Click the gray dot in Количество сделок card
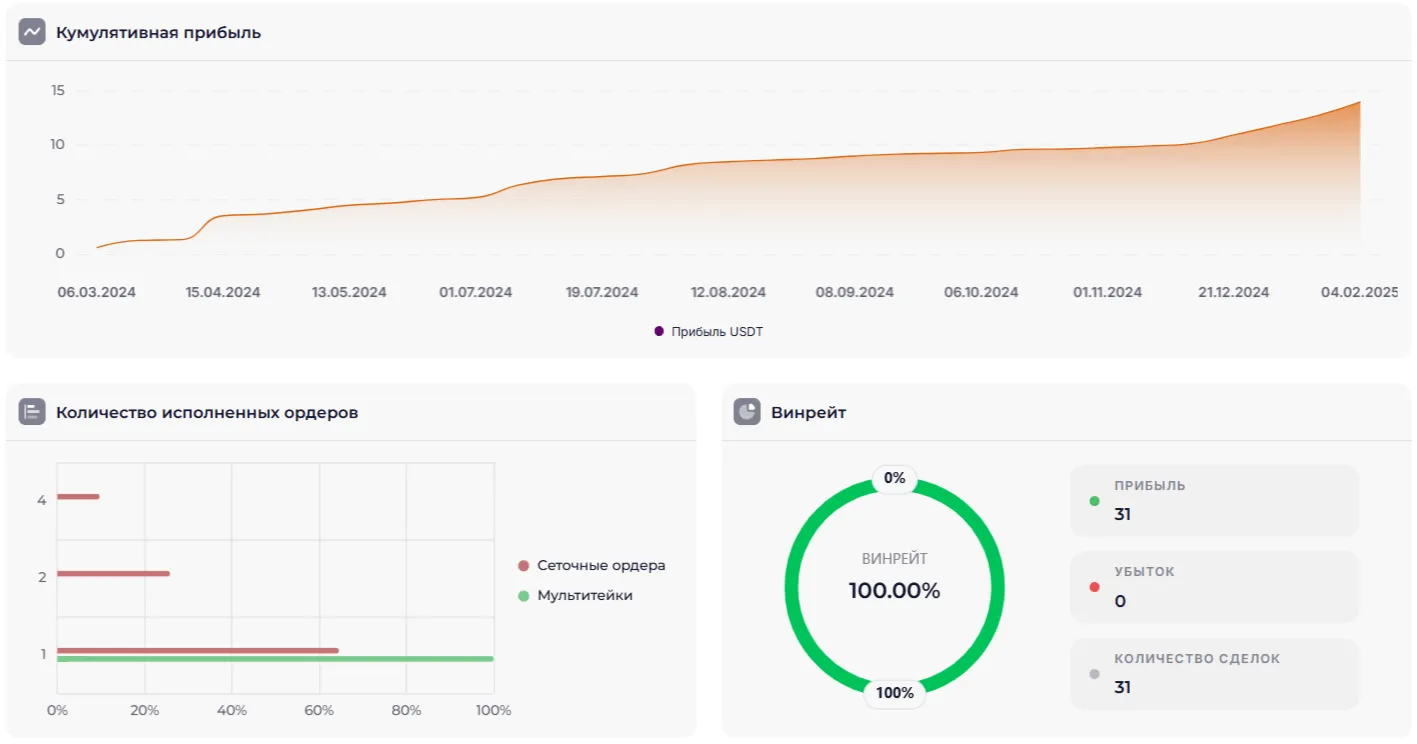Image resolution: width=1417 pixels, height=744 pixels. point(1094,674)
